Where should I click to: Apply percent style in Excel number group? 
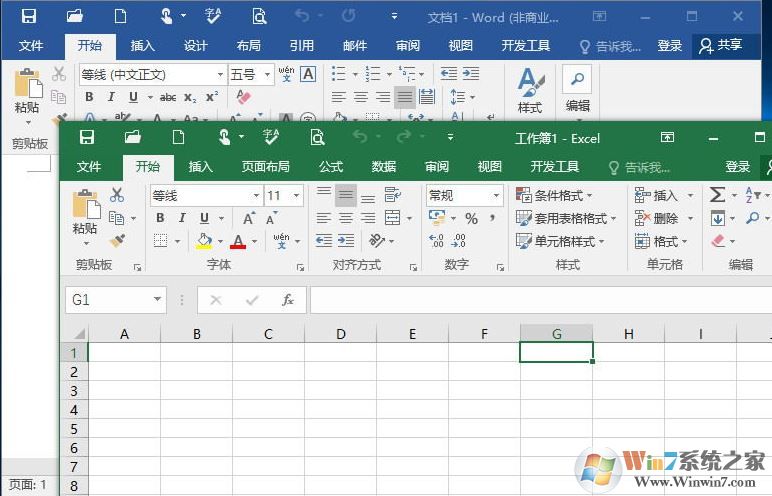(x=471, y=218)
